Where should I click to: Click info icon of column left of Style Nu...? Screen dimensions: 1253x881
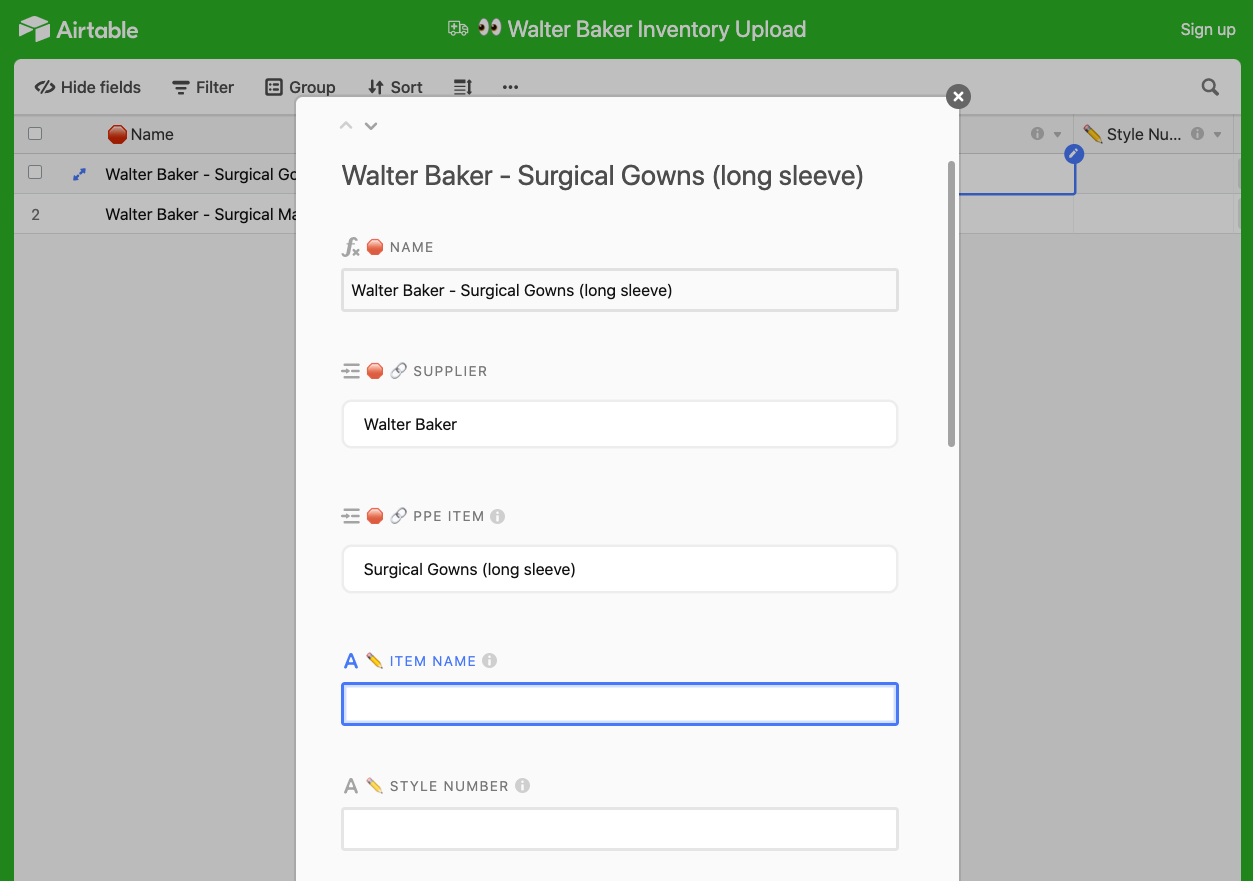click(1037, 134)
